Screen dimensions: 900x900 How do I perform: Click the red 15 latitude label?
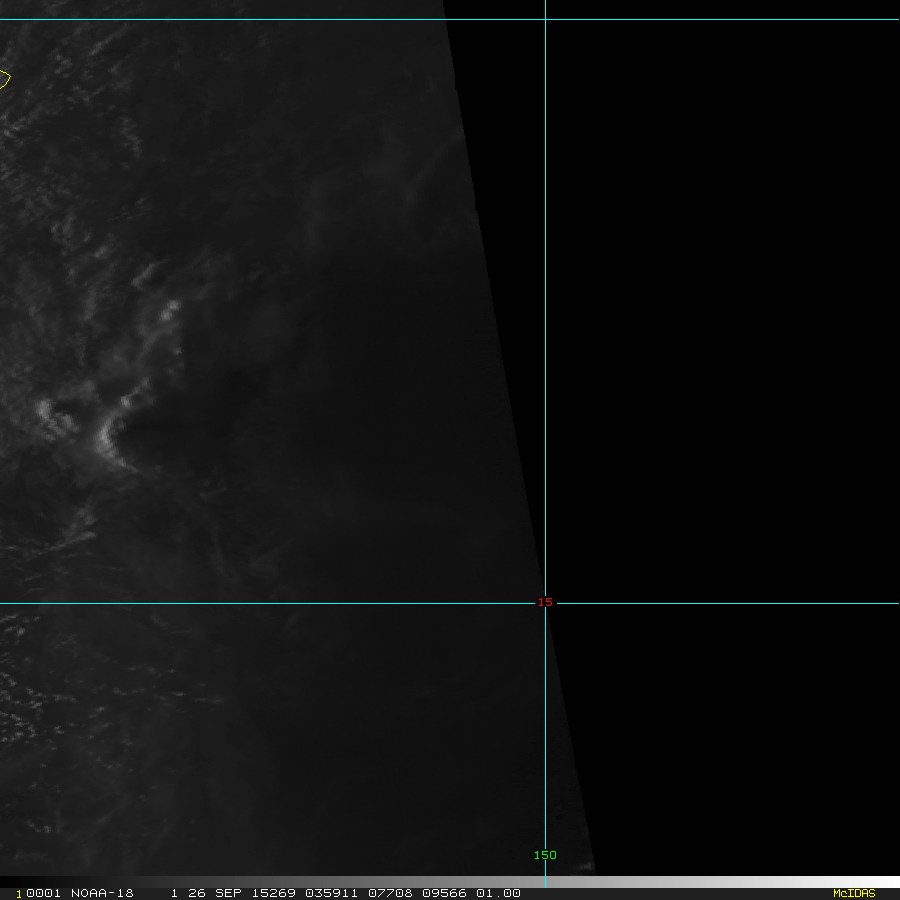pos(545,602)
